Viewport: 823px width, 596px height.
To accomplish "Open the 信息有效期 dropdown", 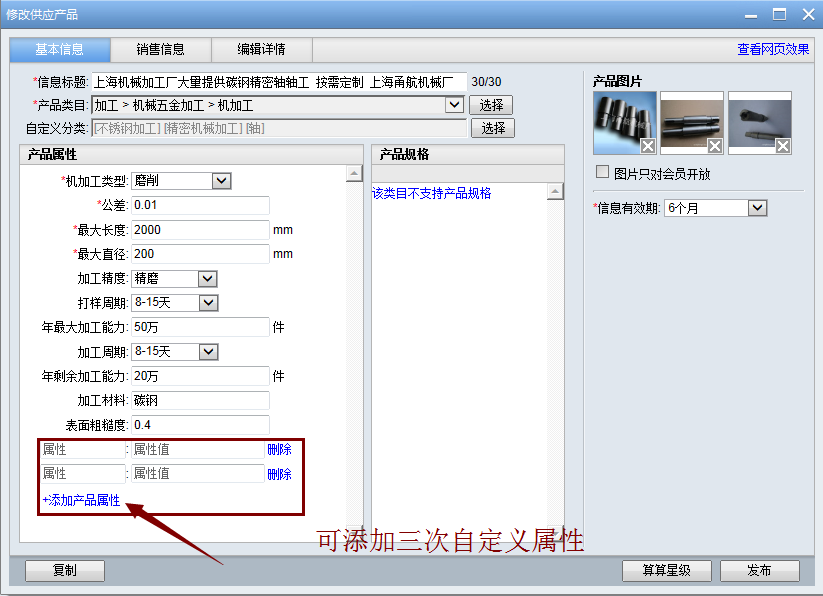I will pos(758,208).
